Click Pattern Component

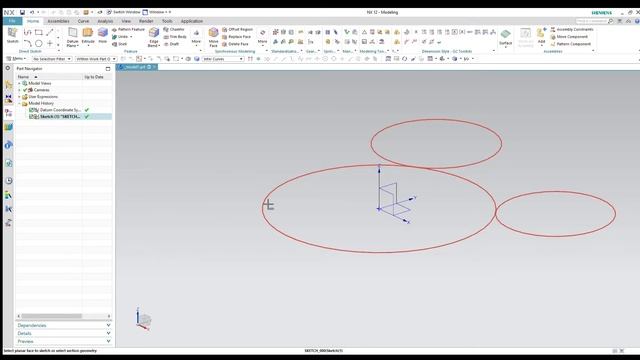click(570, 44)
